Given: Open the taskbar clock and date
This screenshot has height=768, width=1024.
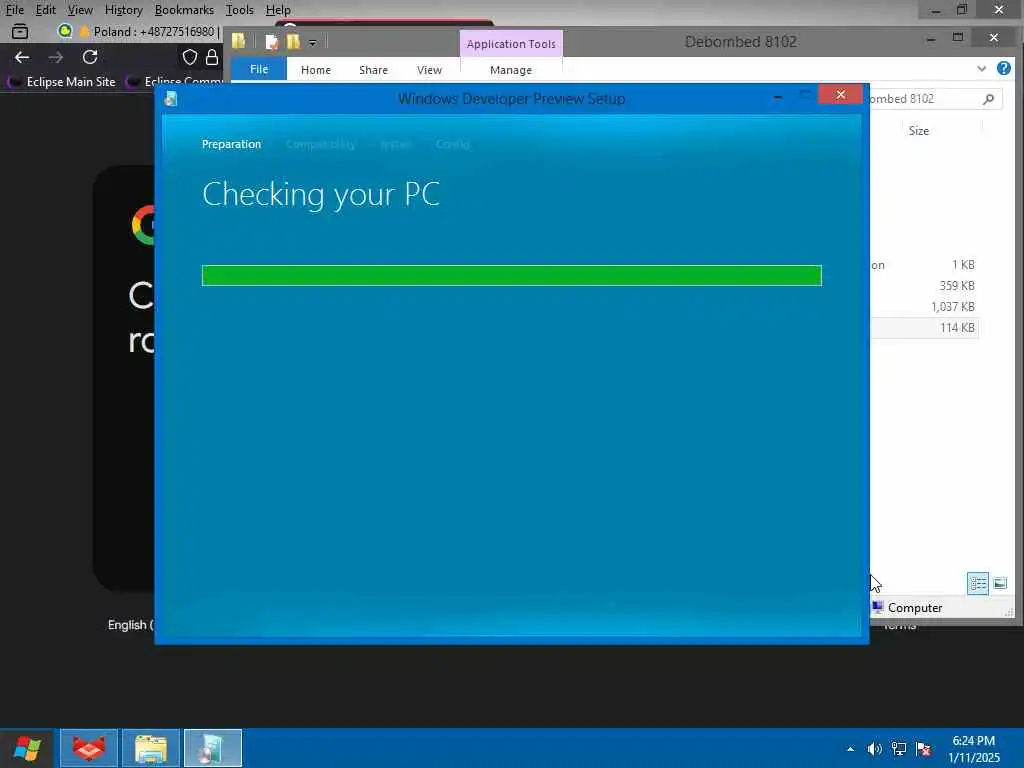Looking at the screenshot, I should 974,749.
